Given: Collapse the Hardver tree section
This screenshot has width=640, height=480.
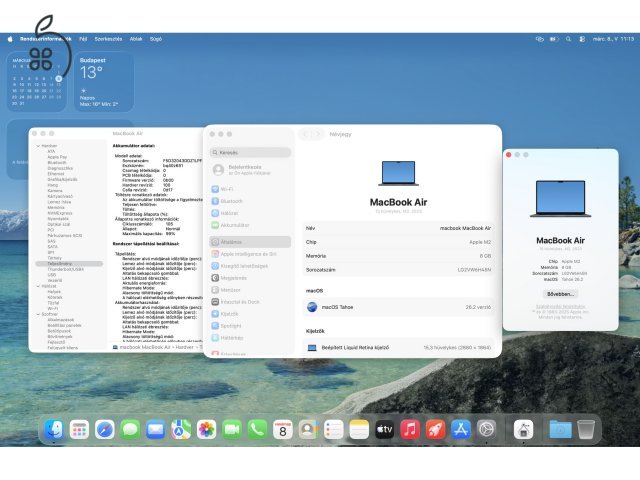Looking at the screenshot, I should pyautogui.click(x=38, y=146).
